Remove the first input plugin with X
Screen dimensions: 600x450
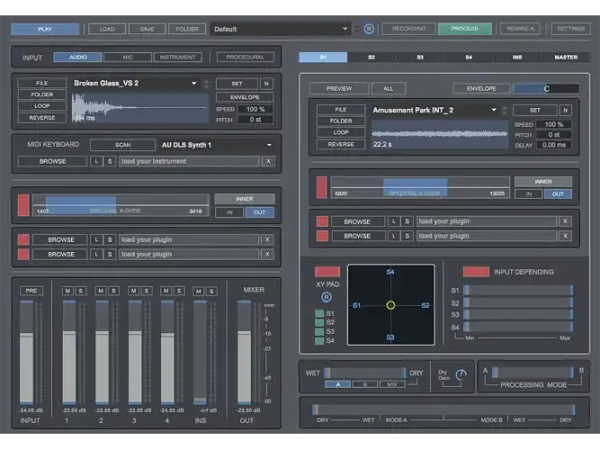point(267,240)
